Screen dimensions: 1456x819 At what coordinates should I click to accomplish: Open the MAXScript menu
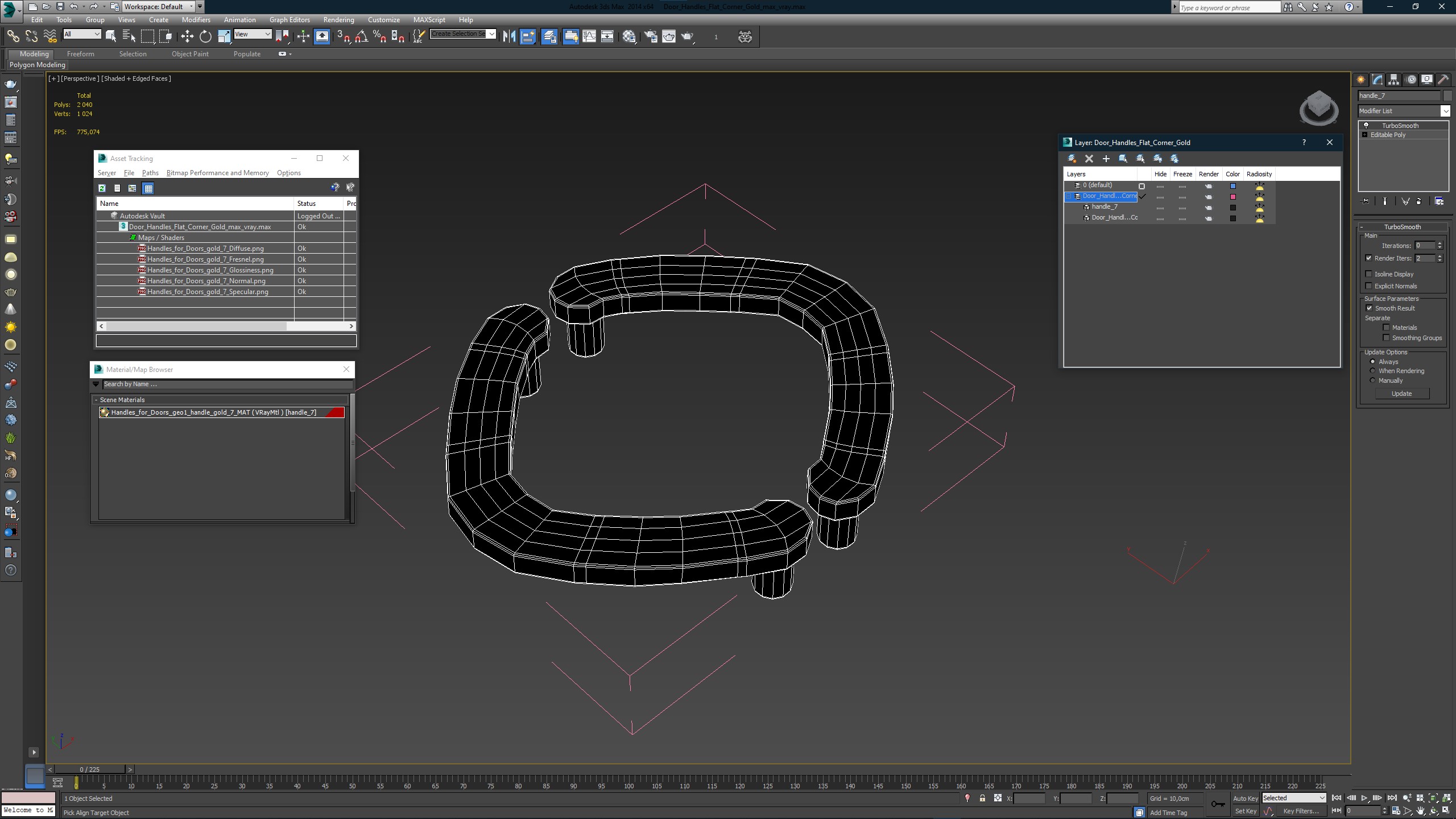pyautogui.click(x=429, y=20)
